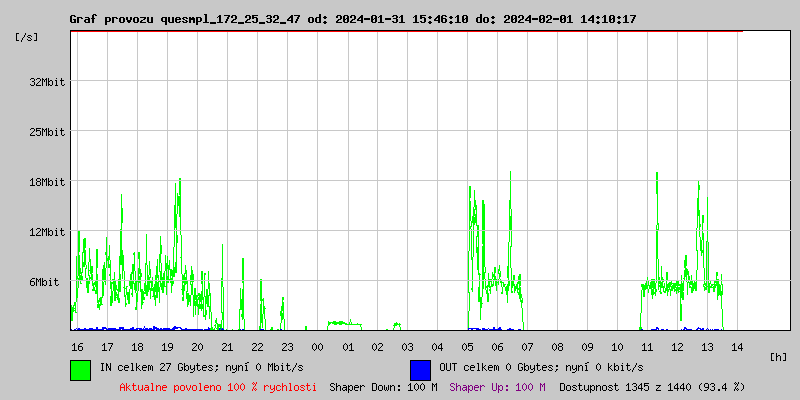Click the Shaper Down: 100 M label
The width and height of the screenshot is (800, 400).
click(383, 386)
